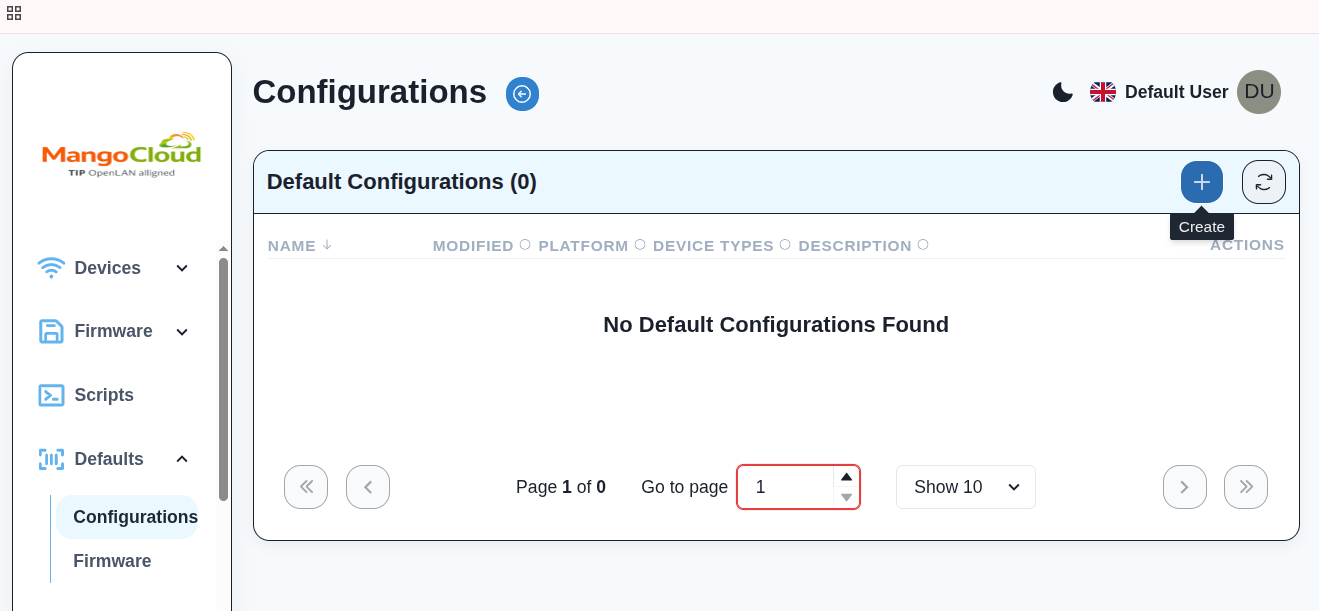Jump to the first page with double-arrow button
1319x611 pixels.
pyautogui.click(x=306, y=487)
